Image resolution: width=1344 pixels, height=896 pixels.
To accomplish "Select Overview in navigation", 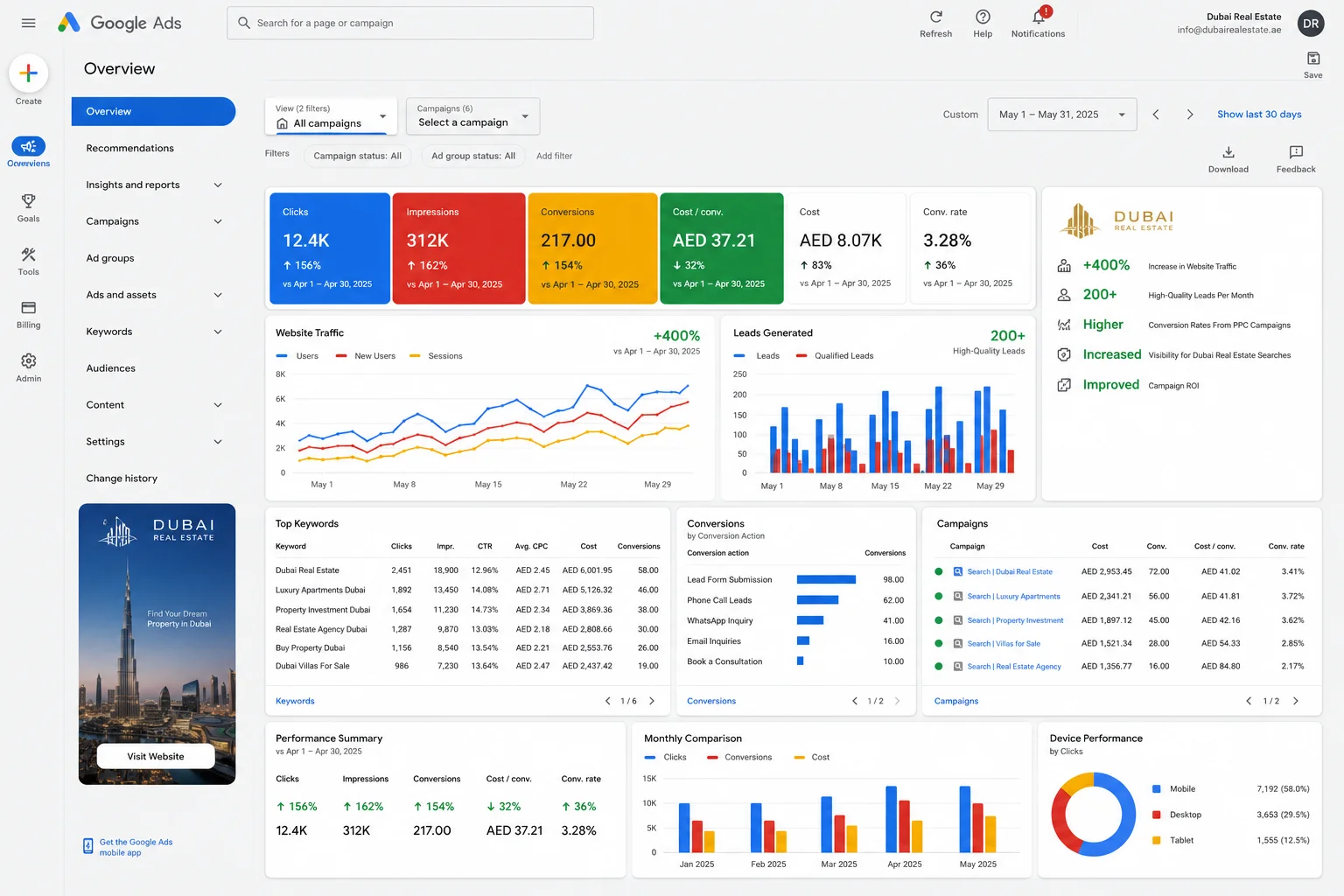I will 154,111.
